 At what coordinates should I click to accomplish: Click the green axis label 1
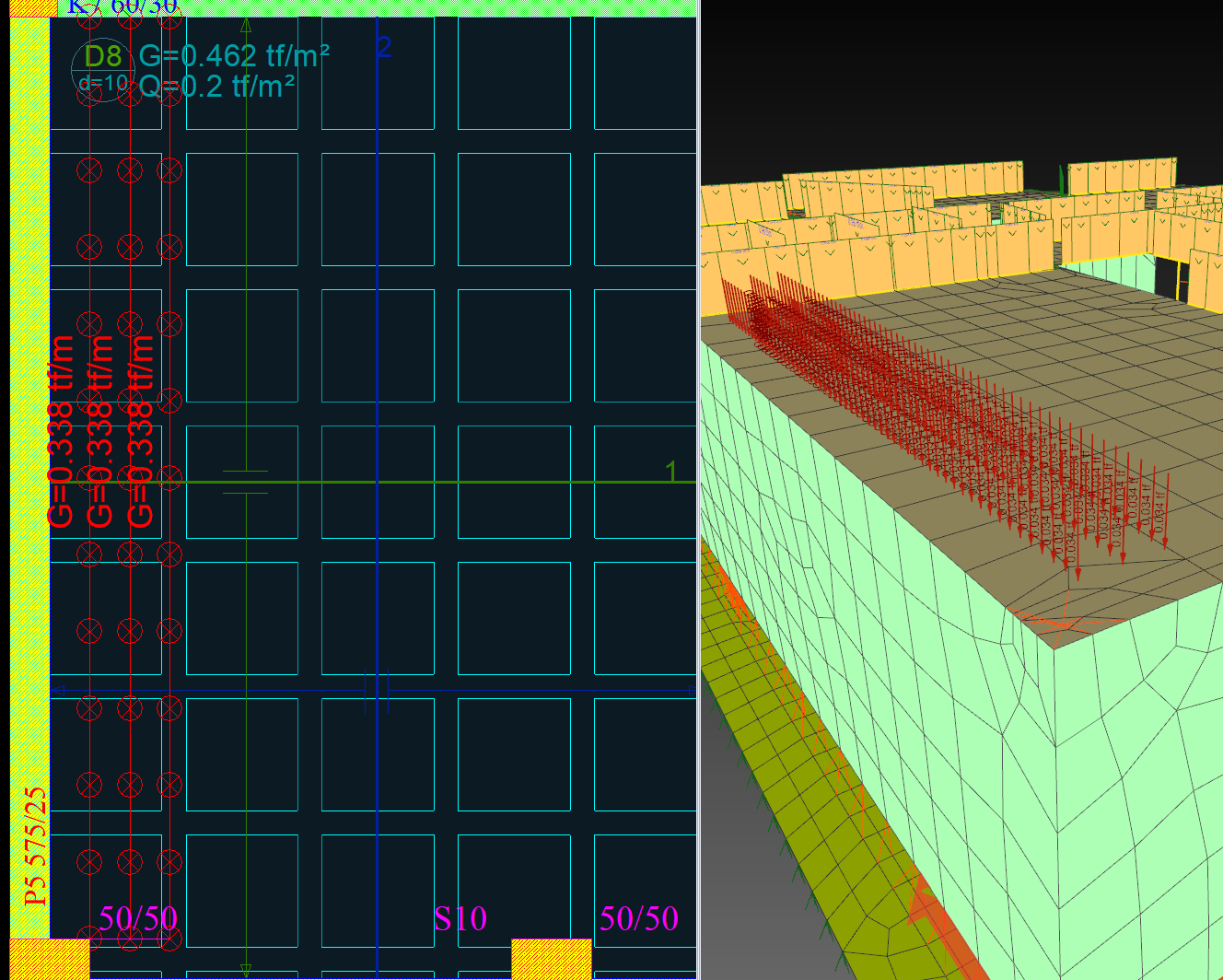[671, 471]
